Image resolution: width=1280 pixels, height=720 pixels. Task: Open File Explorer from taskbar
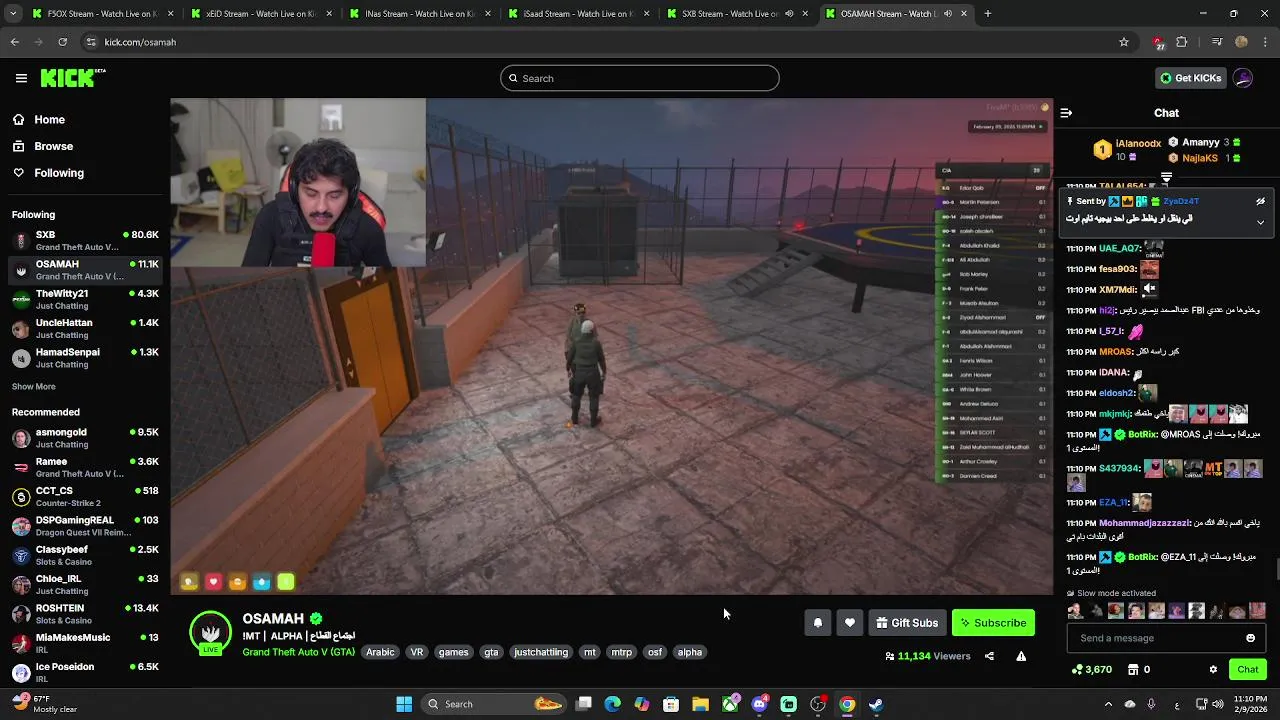701,704
